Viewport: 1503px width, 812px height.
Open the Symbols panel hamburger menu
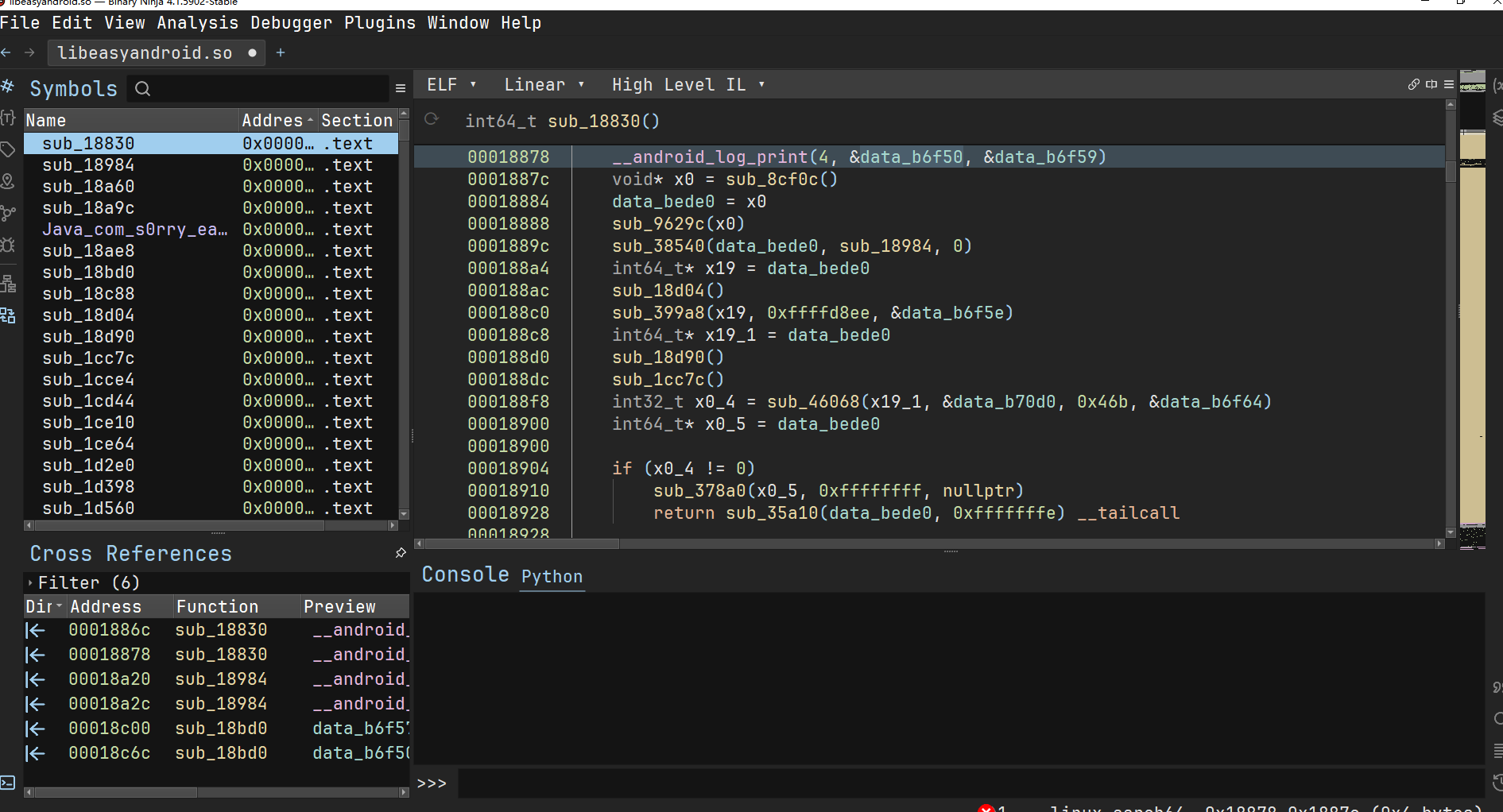coord(401,88)
